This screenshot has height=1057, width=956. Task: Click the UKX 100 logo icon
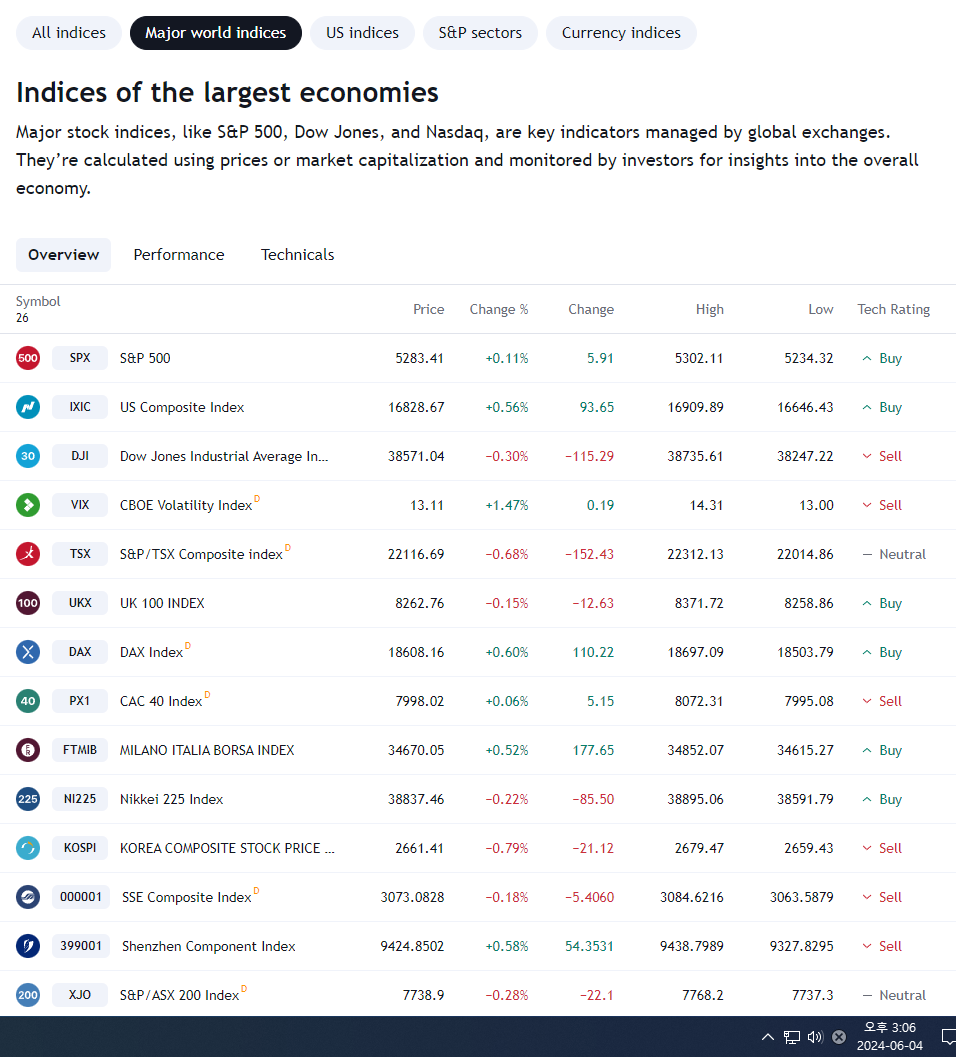[x=28, y=603]
